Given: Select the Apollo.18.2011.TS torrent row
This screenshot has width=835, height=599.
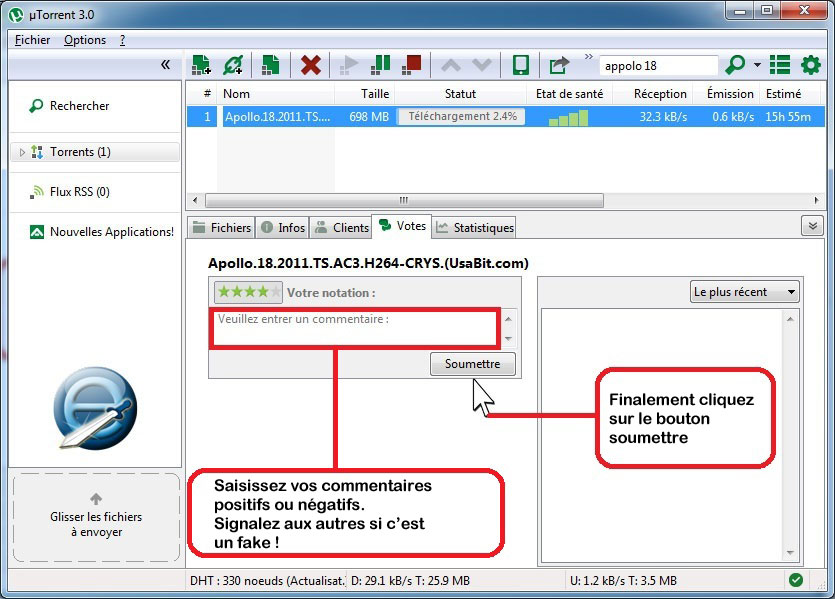Looking at the screenshot, I should click(505, 117).
